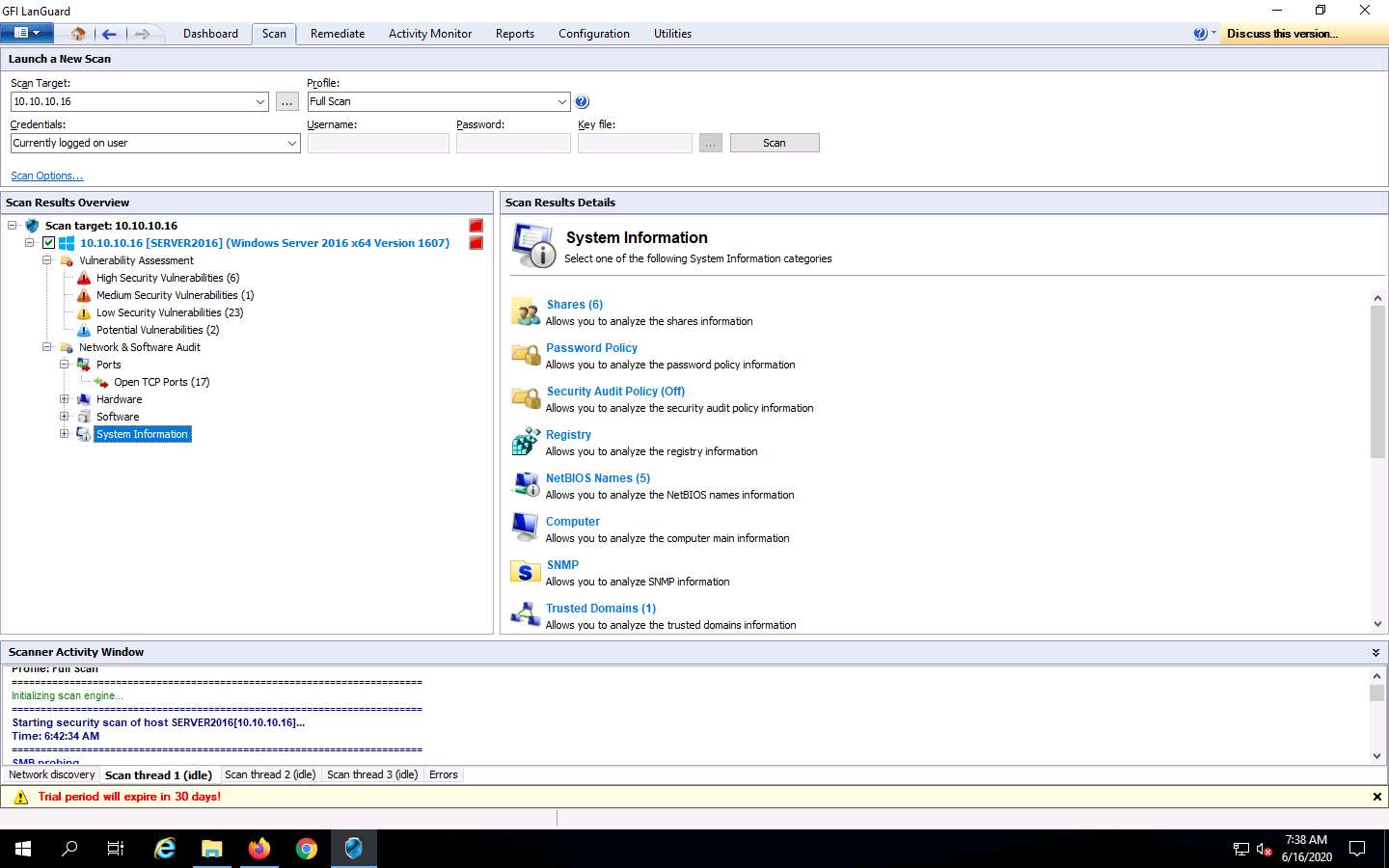Open the help menu near Discuss this version
The height and width of the screenshot is (868, 1389).
coord(1204,34)
